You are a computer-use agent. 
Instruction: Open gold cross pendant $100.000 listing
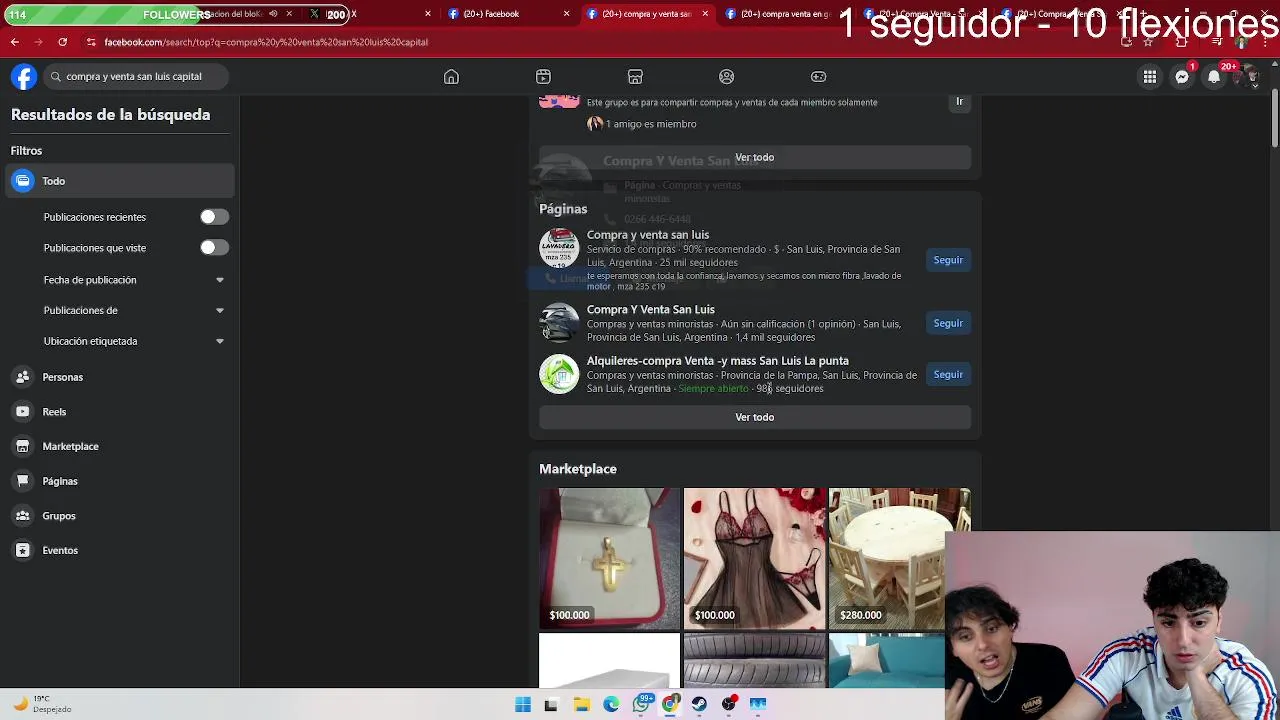point(609,558)
